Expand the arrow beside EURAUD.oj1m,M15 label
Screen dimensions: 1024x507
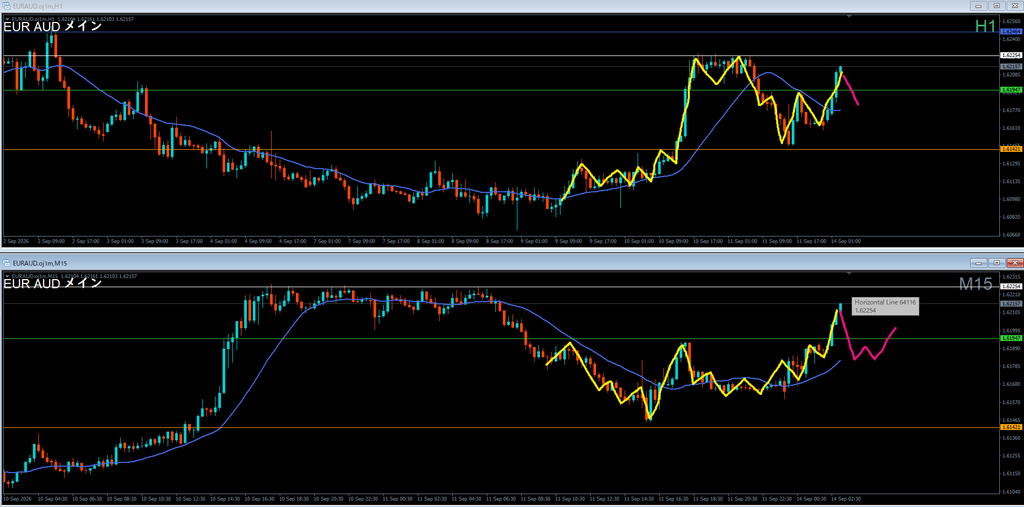point(7,275)
